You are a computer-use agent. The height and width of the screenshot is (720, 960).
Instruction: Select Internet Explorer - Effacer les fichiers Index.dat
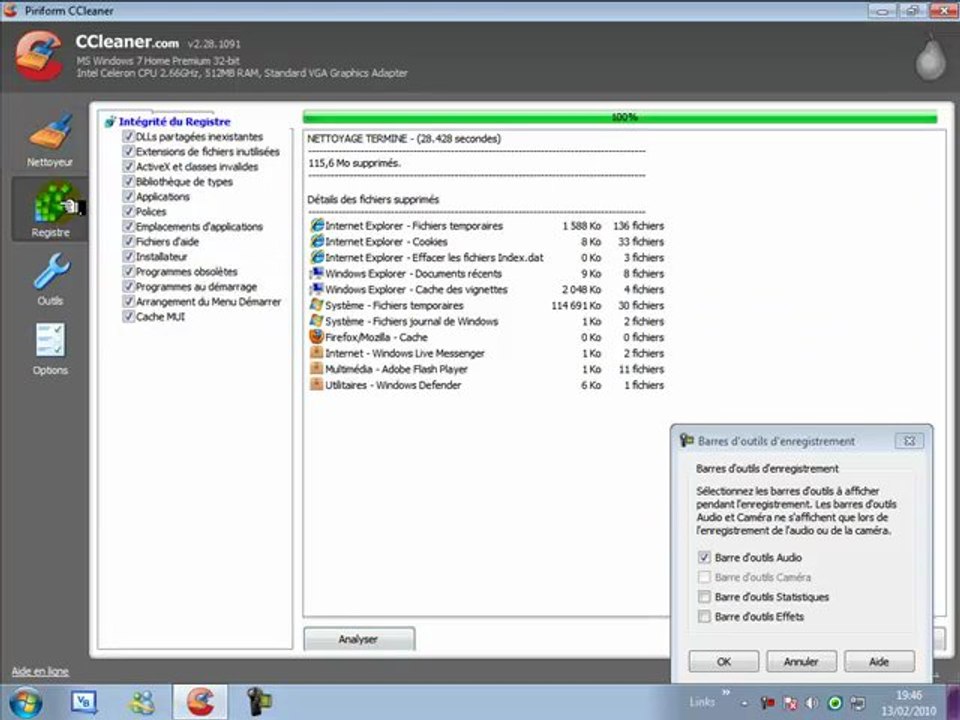click(x=434, y=257)
